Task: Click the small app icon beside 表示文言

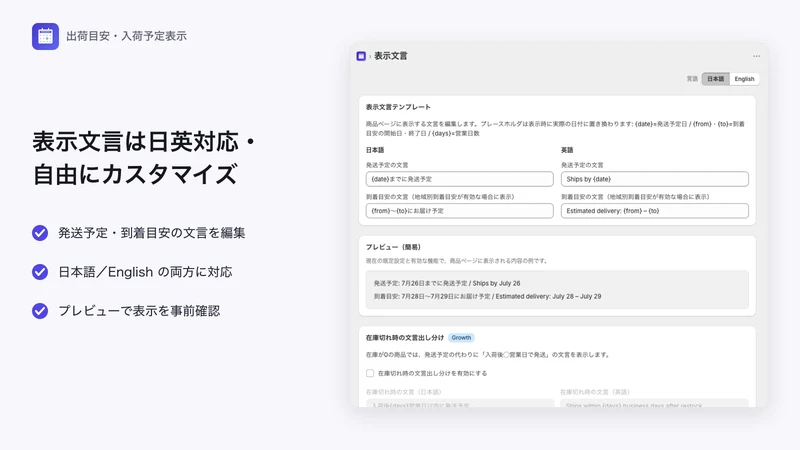Action: (x=361, y=56)
